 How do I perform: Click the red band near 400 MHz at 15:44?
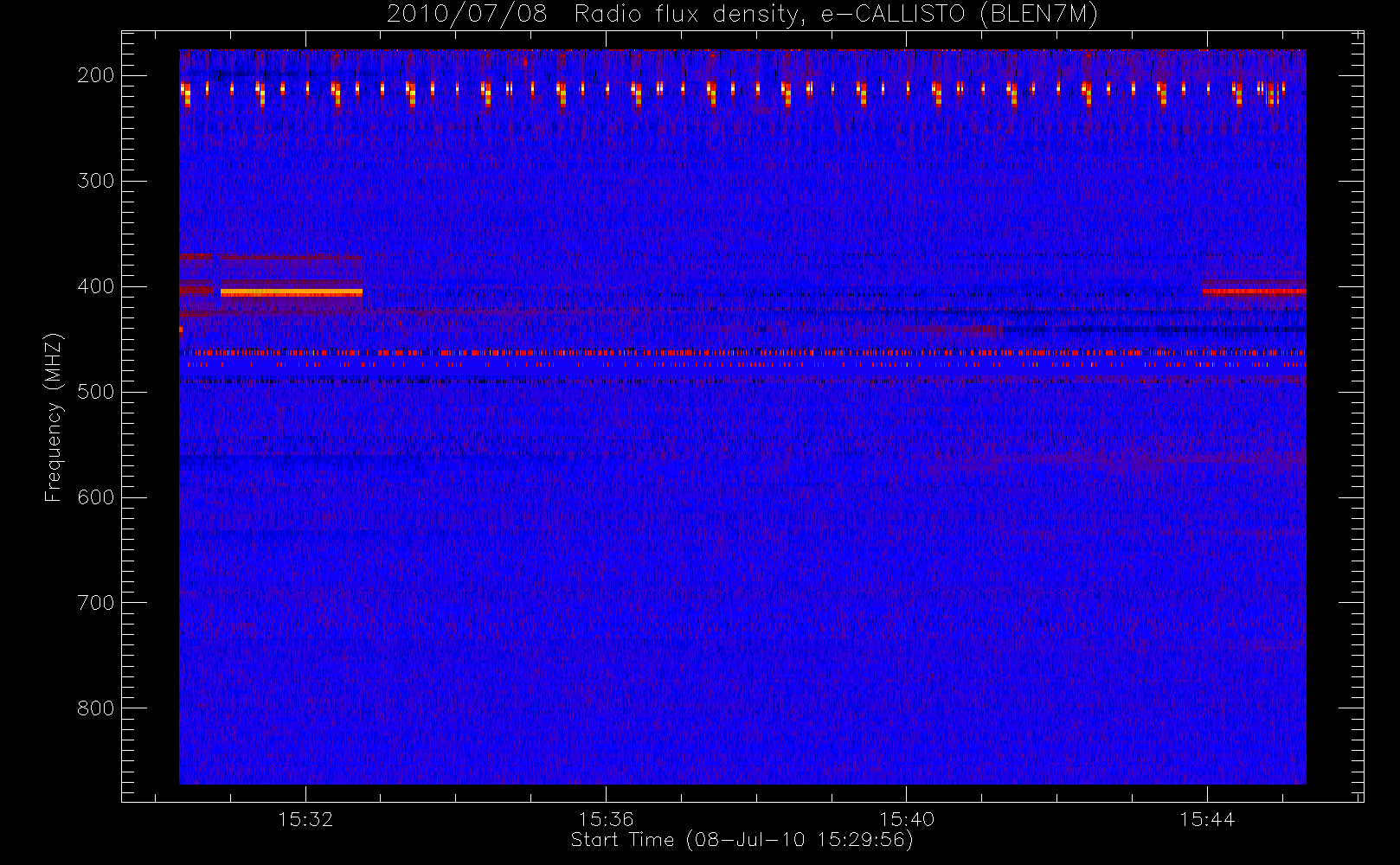(1254, 292)
